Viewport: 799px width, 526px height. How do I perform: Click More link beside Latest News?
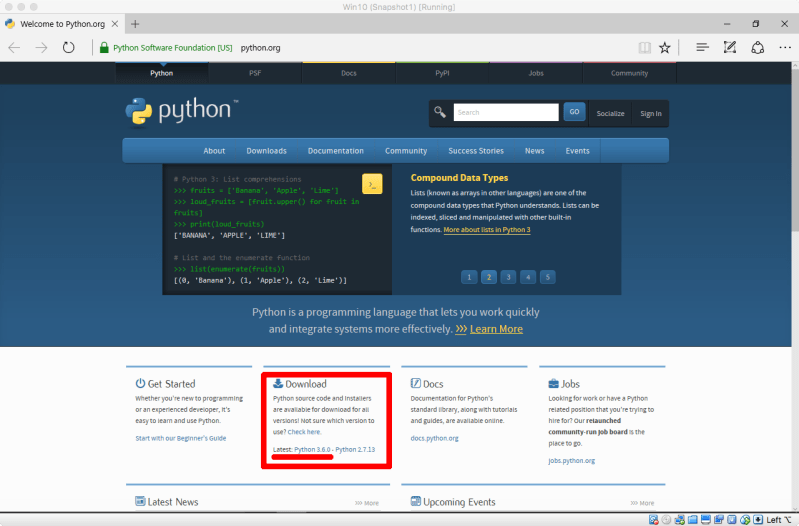point(367,503)
